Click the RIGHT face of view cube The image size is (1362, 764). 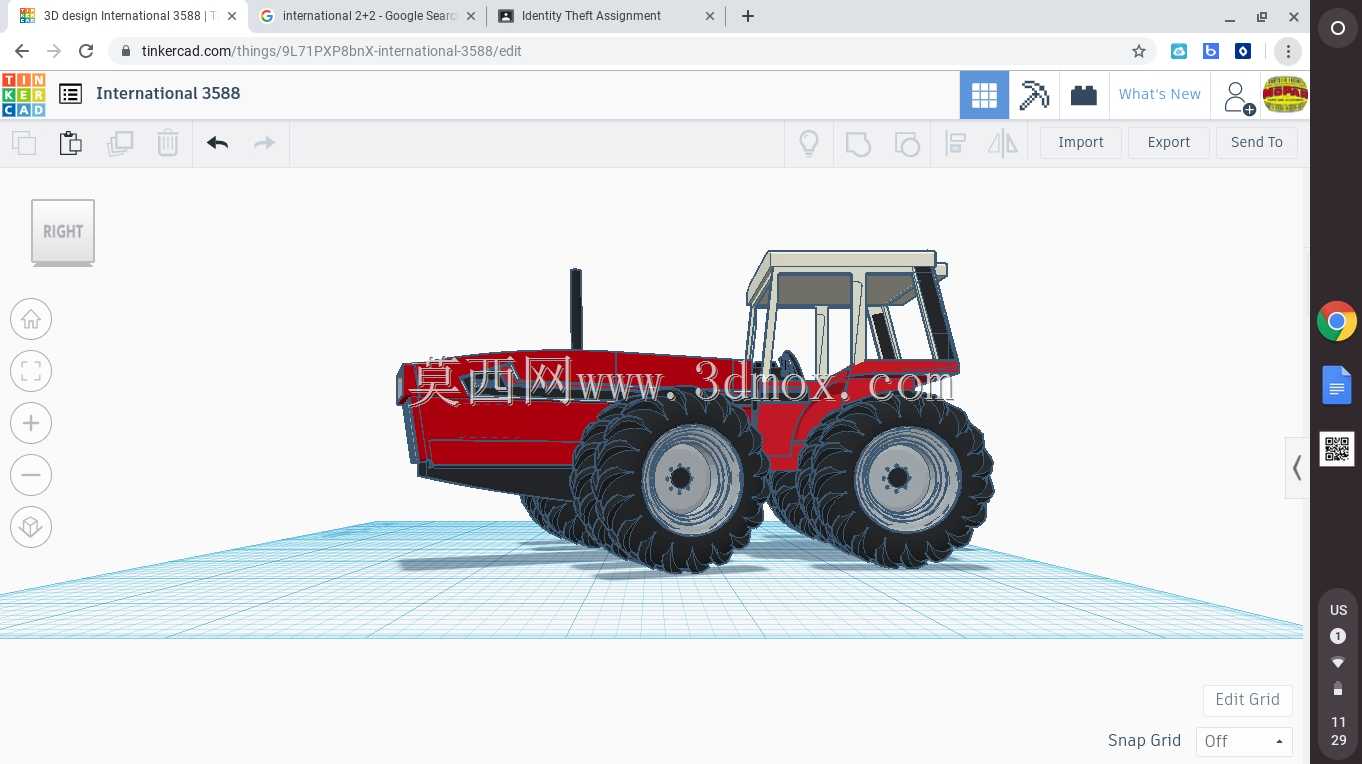(63, 231)
